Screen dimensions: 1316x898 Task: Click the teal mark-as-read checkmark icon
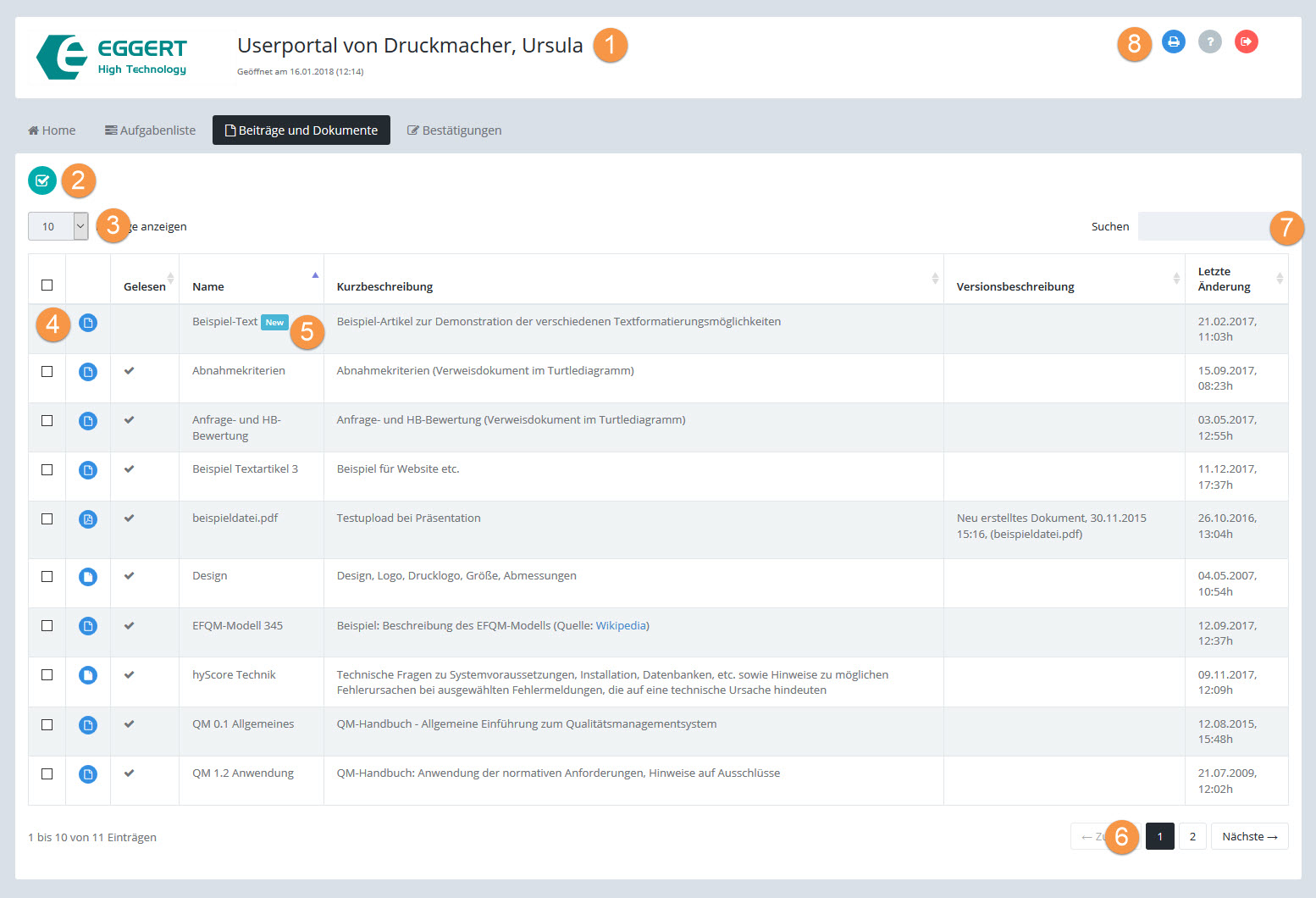(42, 180)
